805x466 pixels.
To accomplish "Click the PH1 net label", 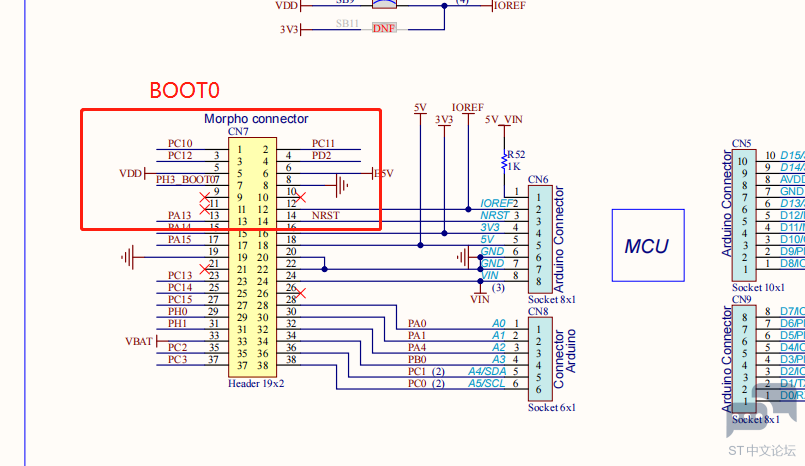I will pyautogui.click(x=178, y=324).
